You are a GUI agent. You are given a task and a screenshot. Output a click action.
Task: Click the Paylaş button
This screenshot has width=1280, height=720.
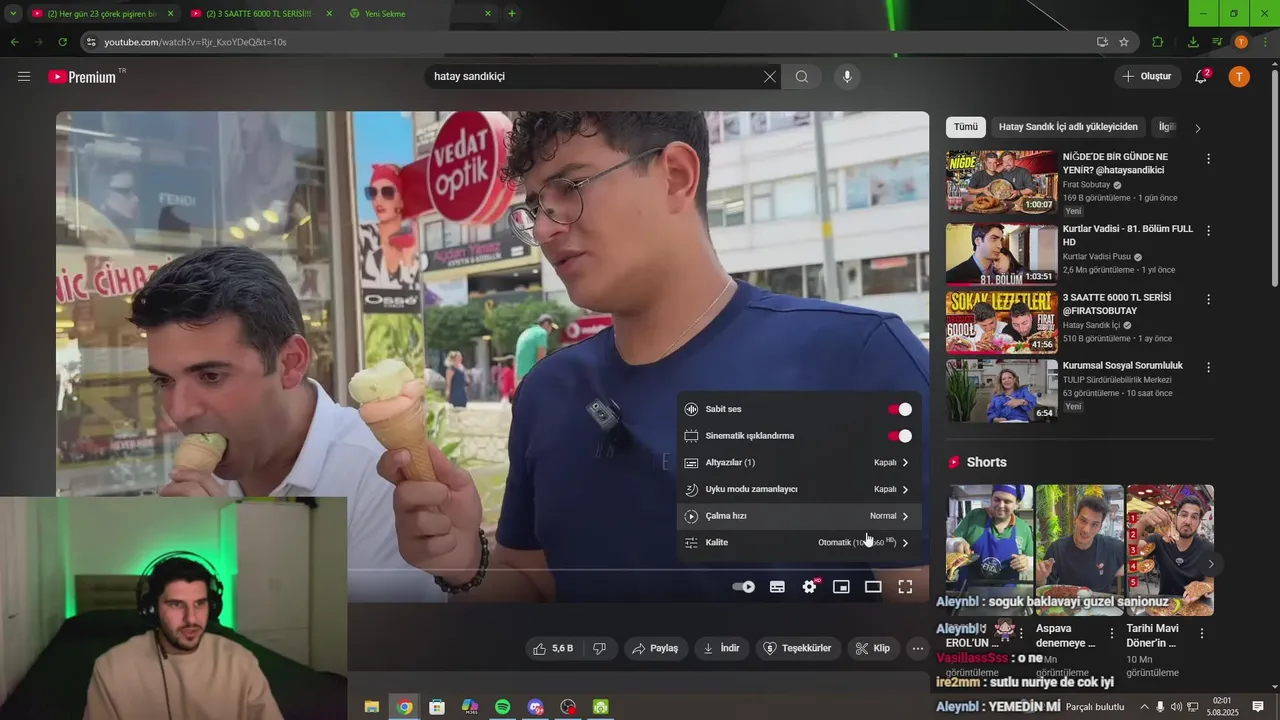pos(655,648)
